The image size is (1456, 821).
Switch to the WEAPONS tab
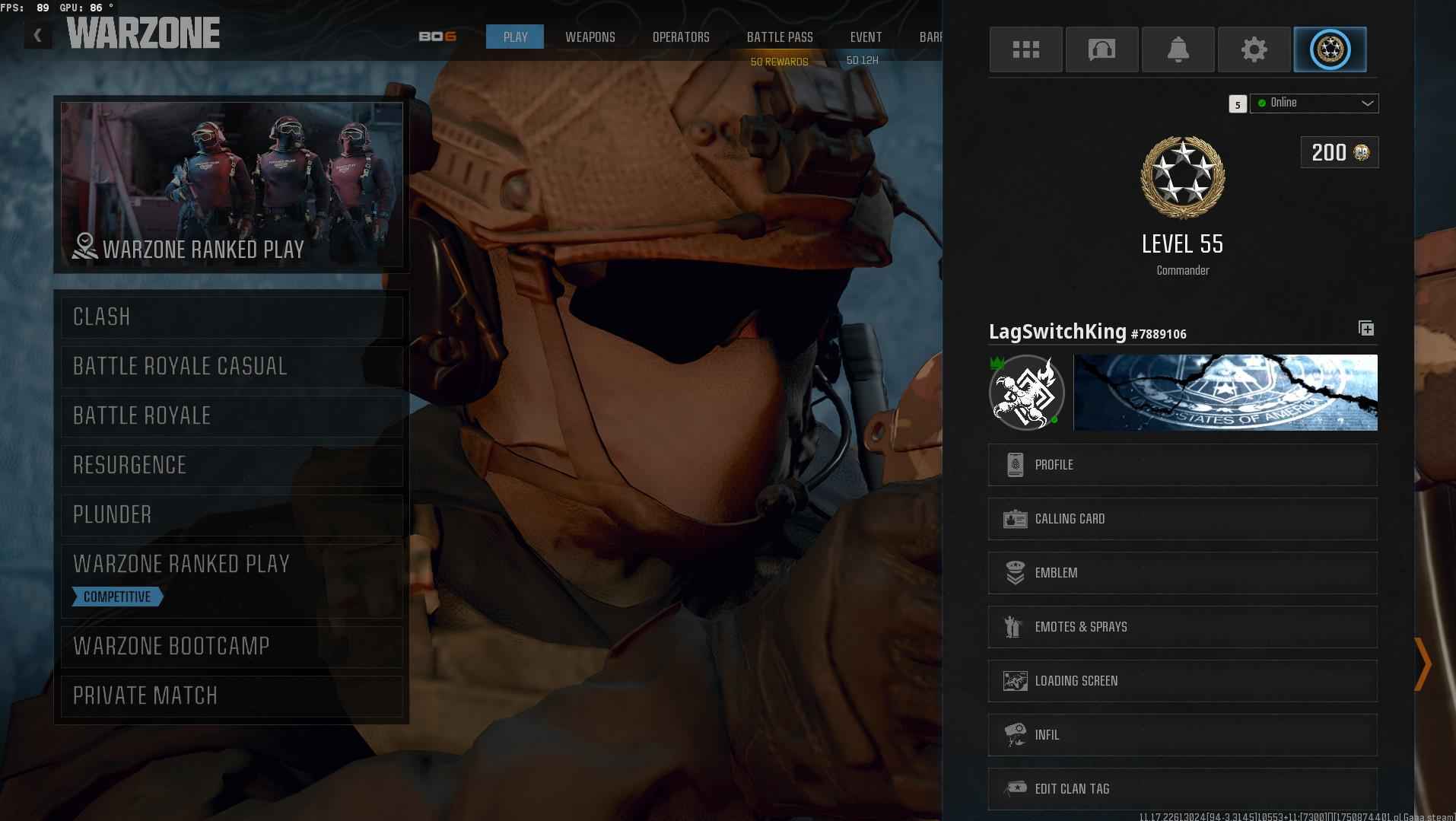tap(590, 37)
